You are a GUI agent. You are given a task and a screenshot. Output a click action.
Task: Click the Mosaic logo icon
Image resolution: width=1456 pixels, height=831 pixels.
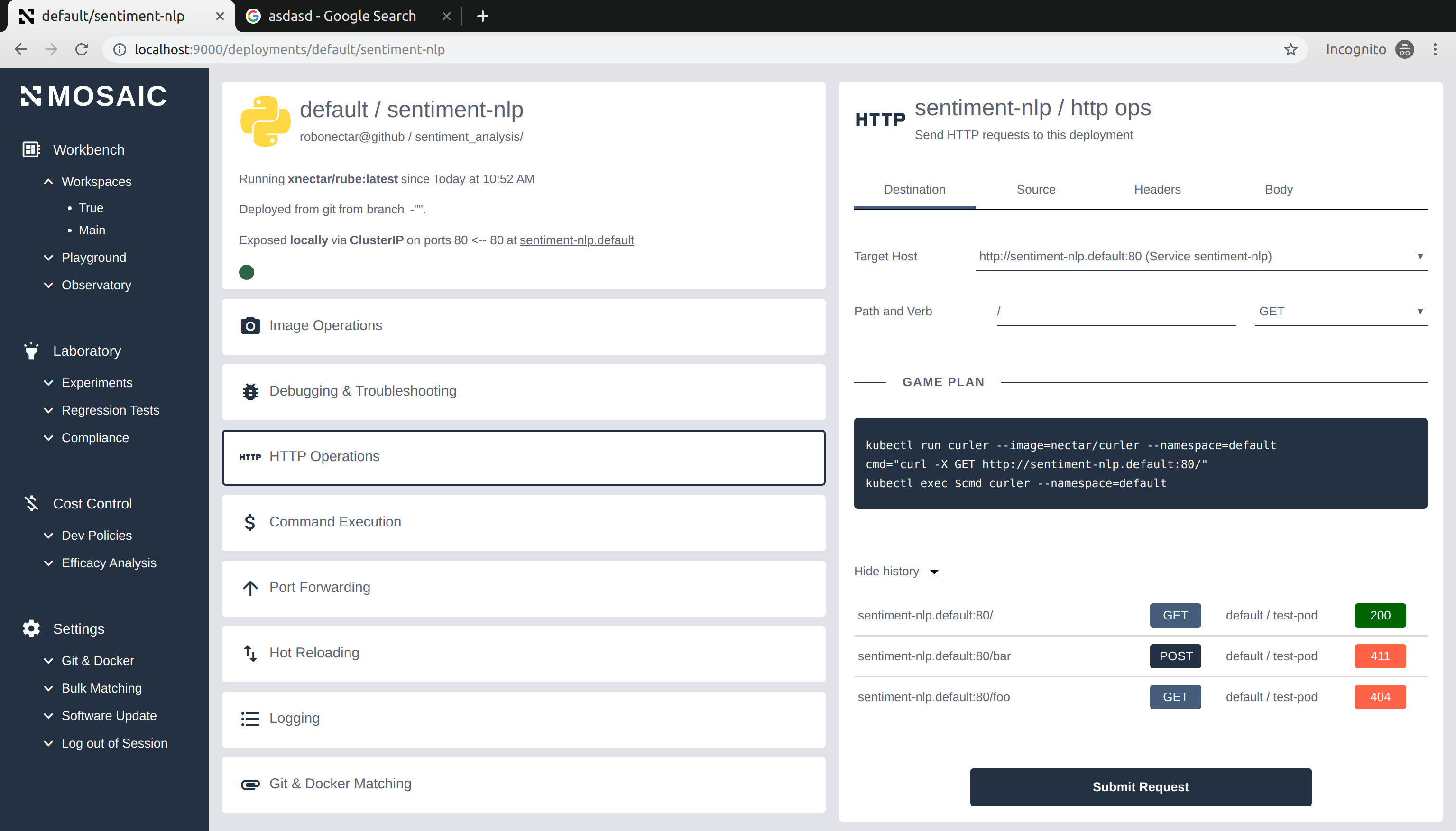32,96
